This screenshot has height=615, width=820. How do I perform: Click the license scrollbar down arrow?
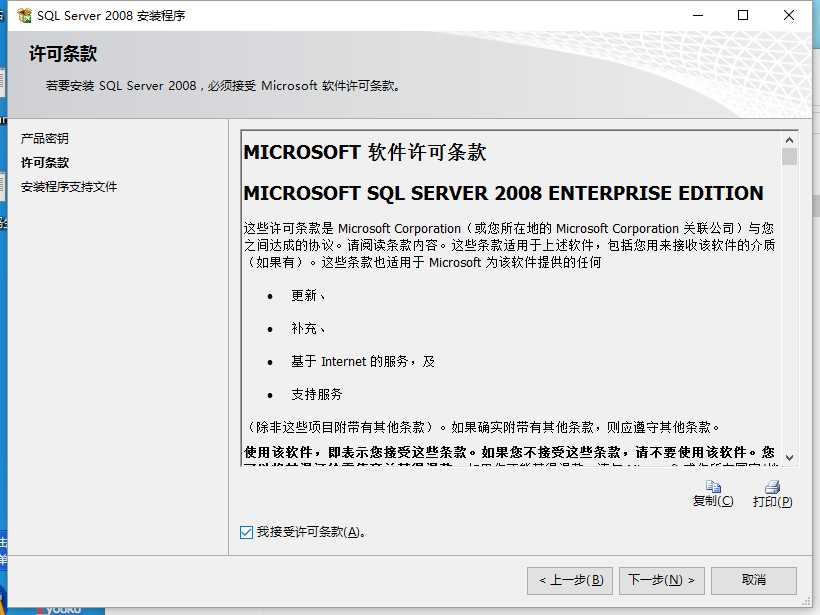789,458
